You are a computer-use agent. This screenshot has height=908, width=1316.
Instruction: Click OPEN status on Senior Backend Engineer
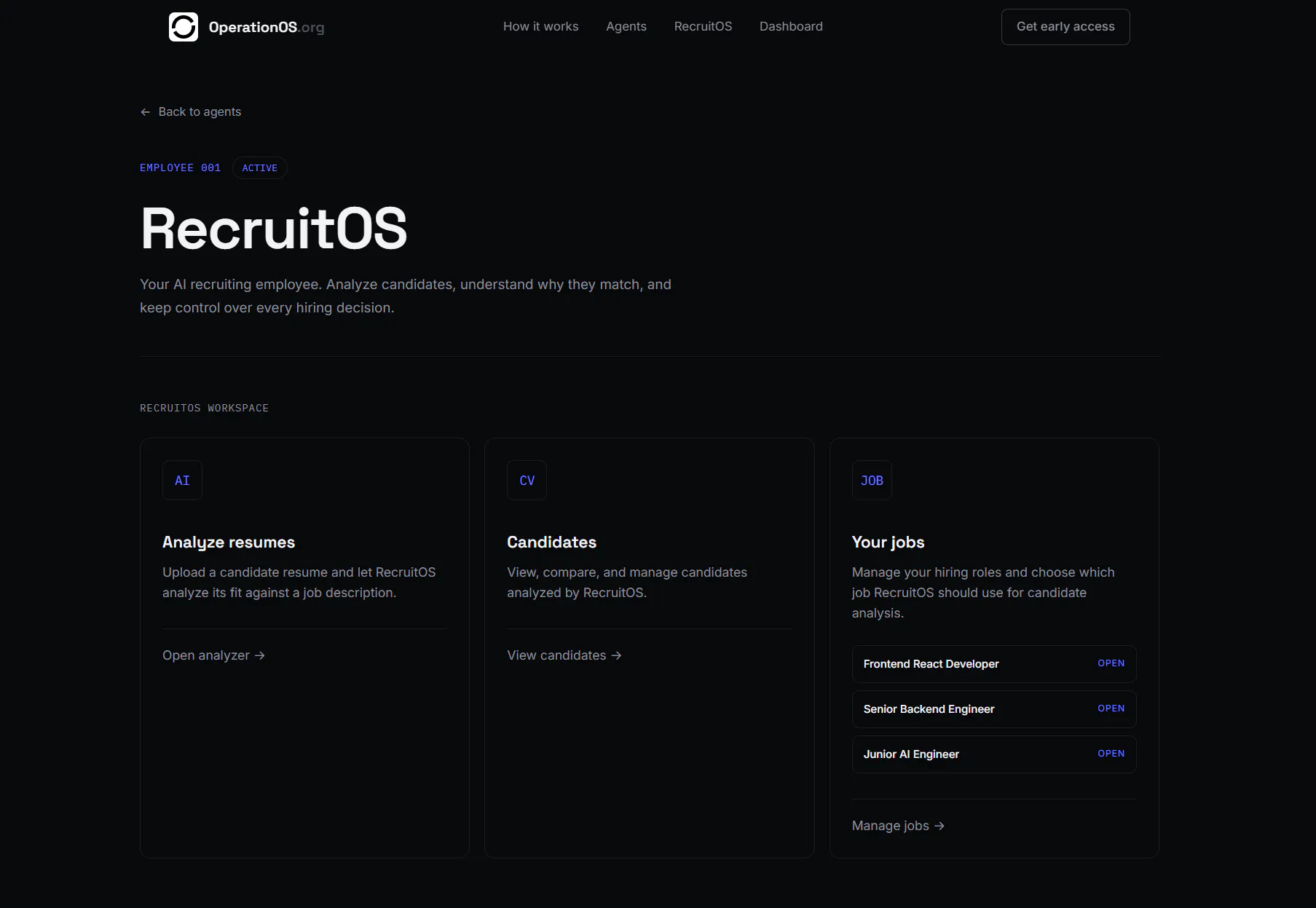[x=1111, y=708]
